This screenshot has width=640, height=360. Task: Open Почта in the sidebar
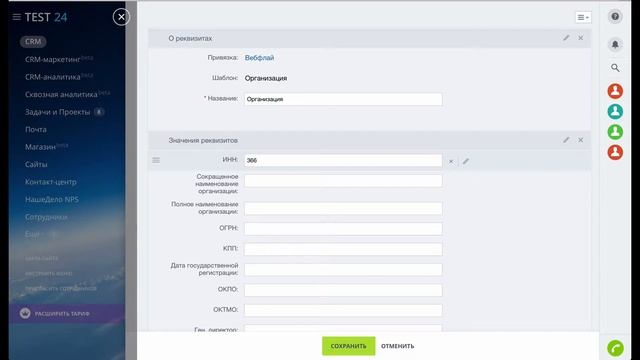36,130
